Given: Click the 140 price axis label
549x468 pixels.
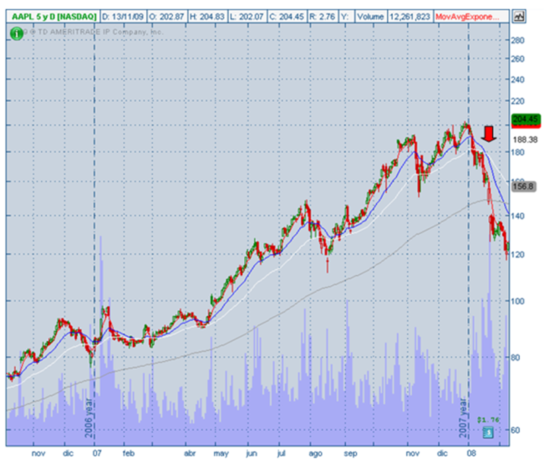Looking at the screenshot, I should pos(517,216).
